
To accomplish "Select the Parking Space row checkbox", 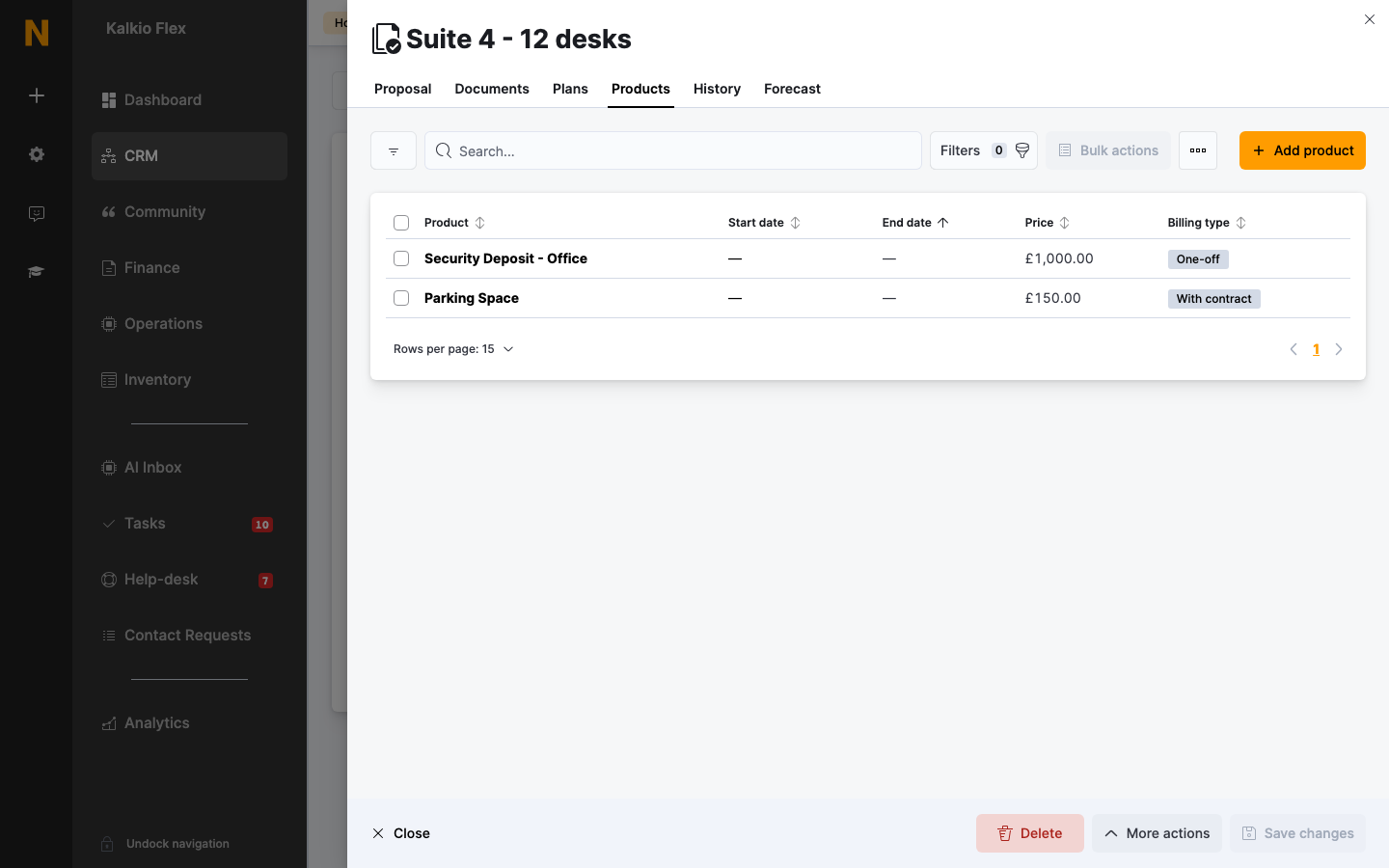I will point(401,298).
